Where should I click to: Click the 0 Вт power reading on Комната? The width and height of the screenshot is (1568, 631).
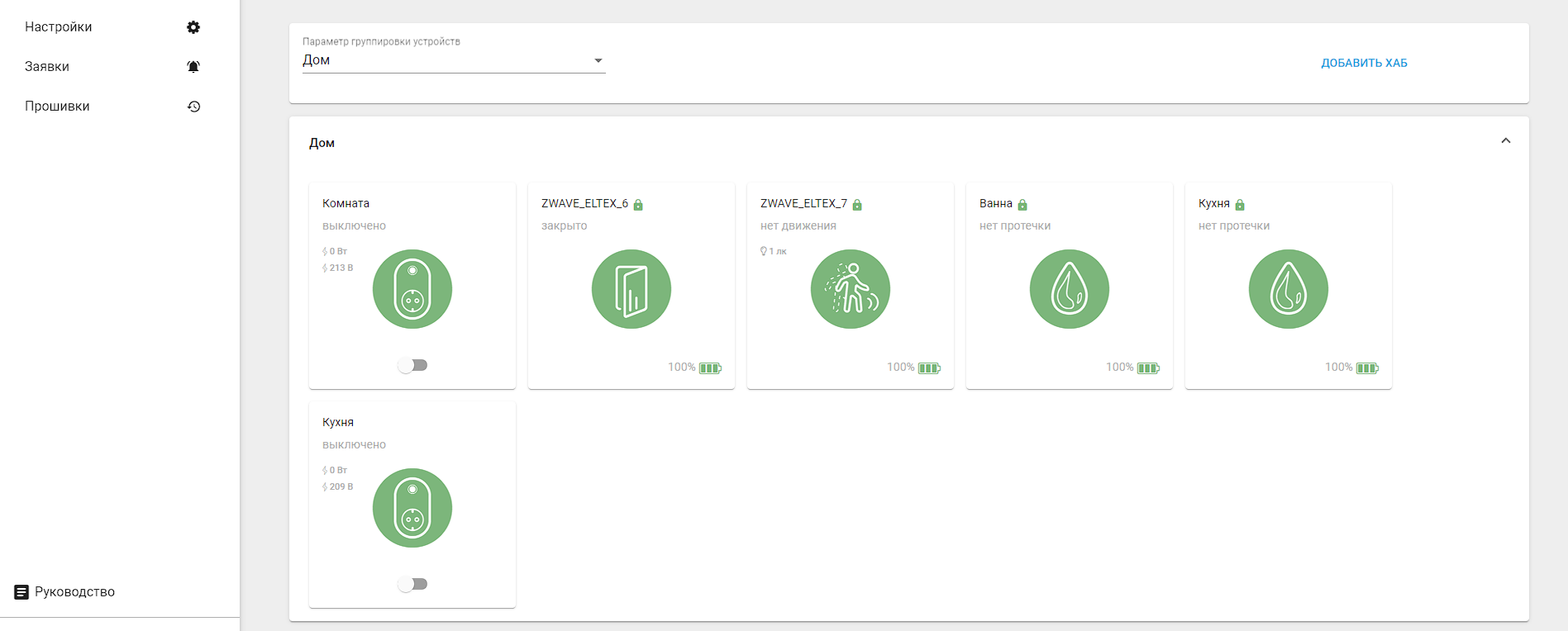[x=338, y=251]
